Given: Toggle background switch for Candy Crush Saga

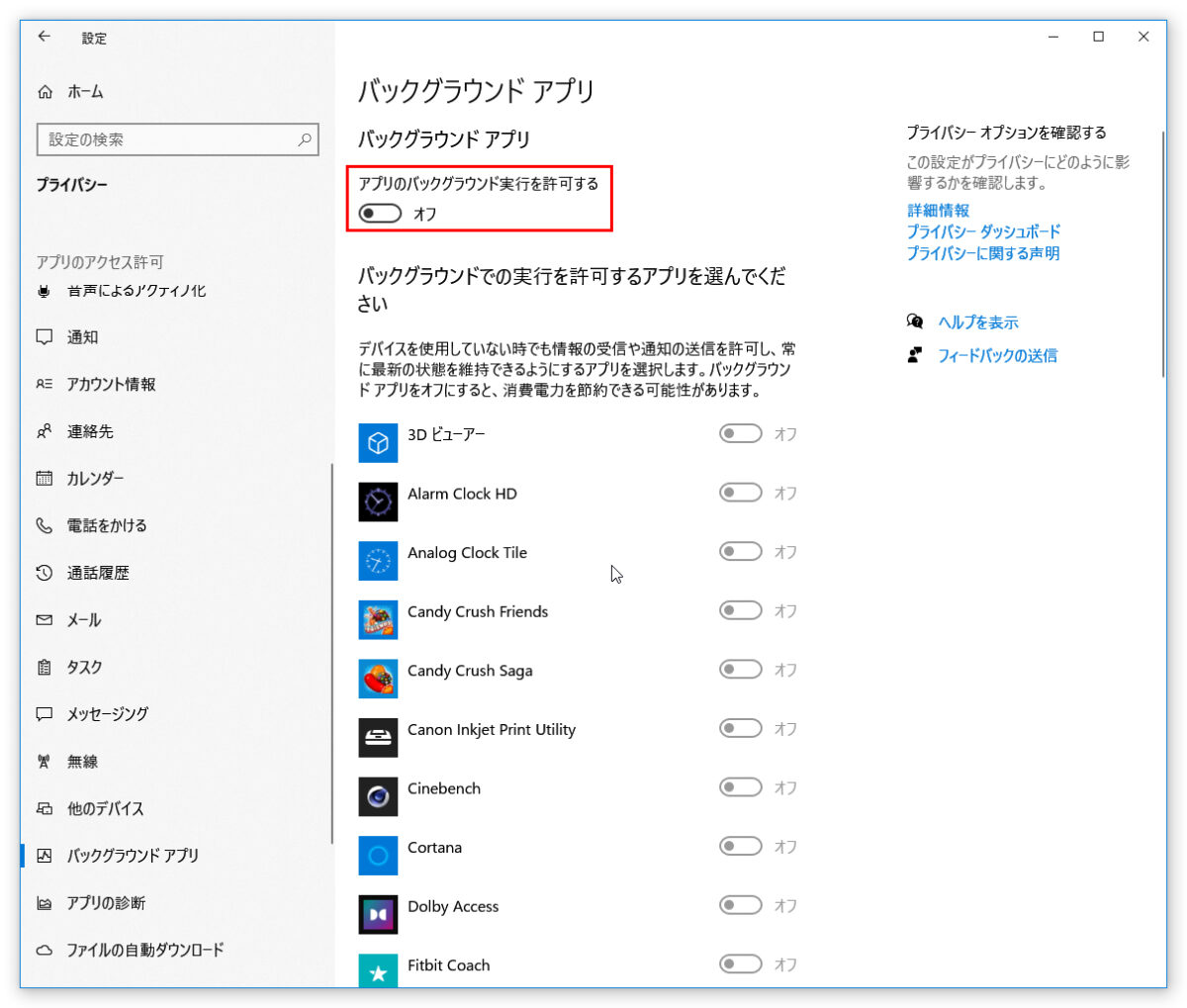Looking at the screenshot, I should pyautogui.click(x=741, y=670).
